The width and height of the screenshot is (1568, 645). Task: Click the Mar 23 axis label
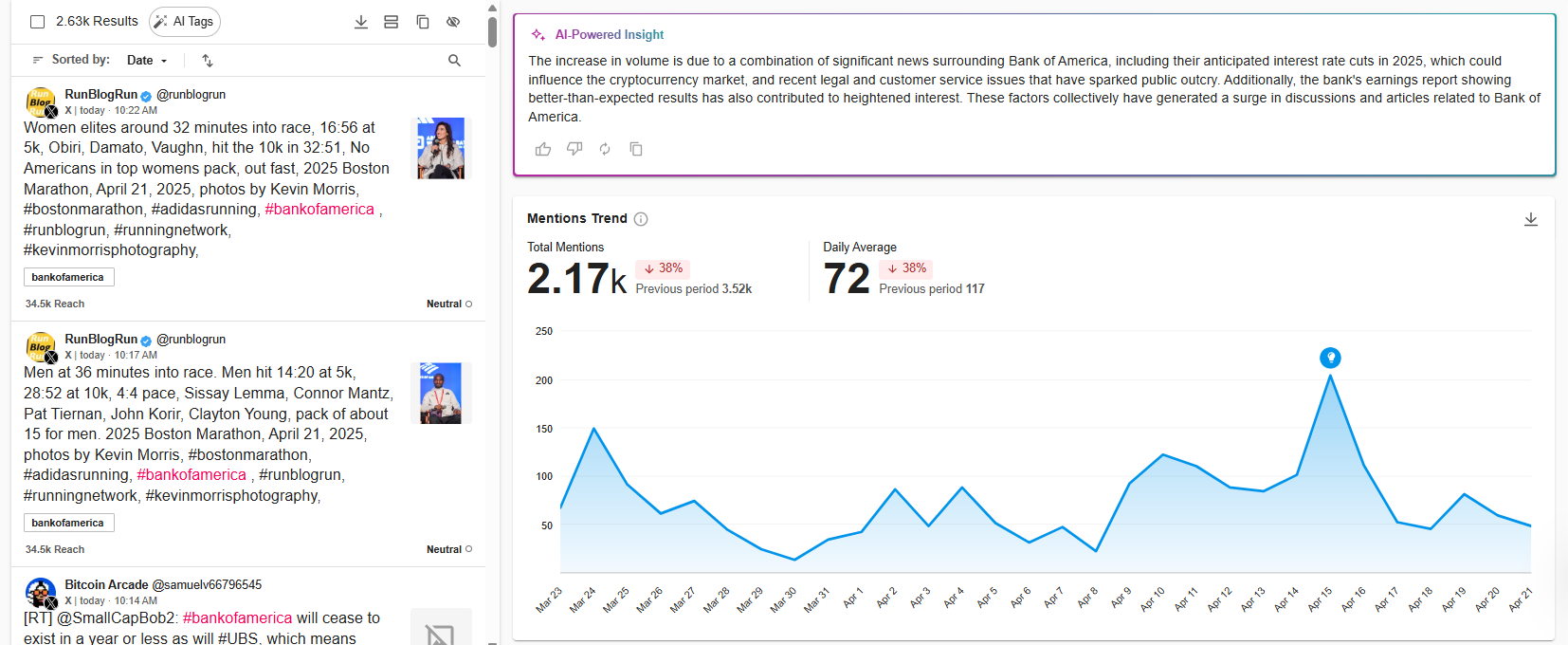(549, 599)
